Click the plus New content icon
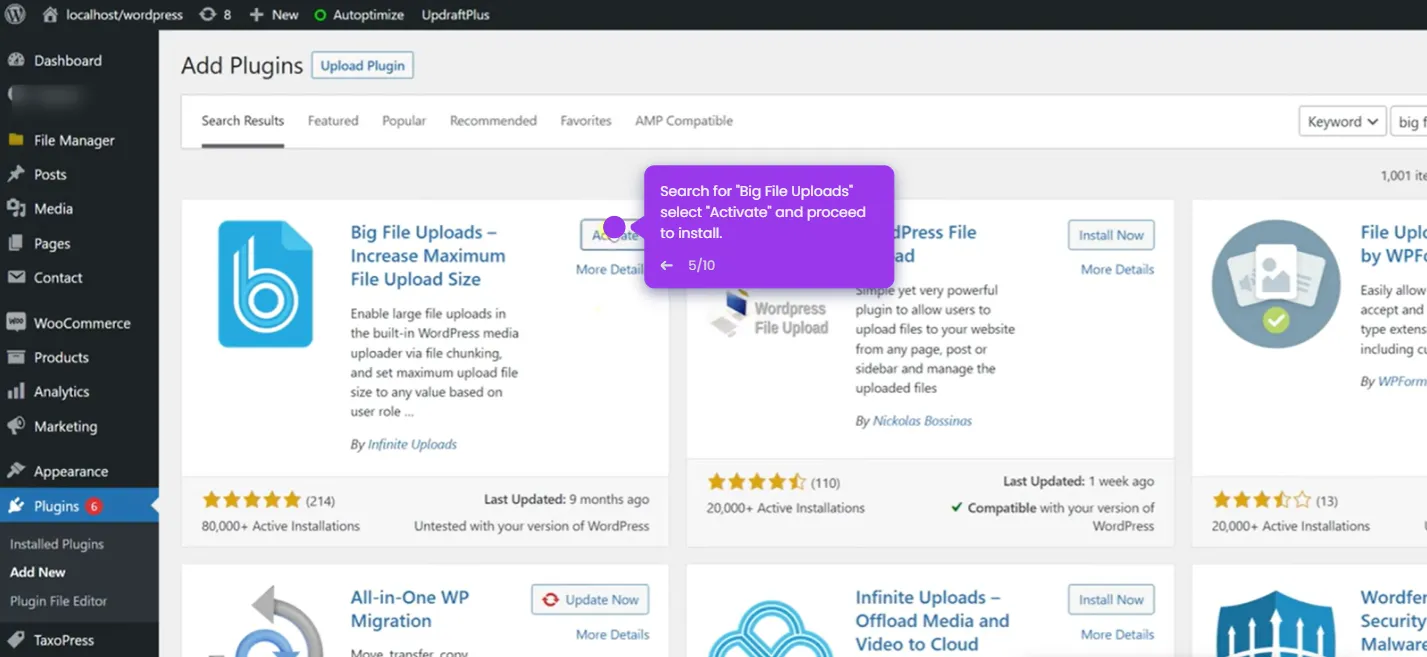The height and width of the screenshot is (657, 1427). pyautogui.click(x=257, y=15)
